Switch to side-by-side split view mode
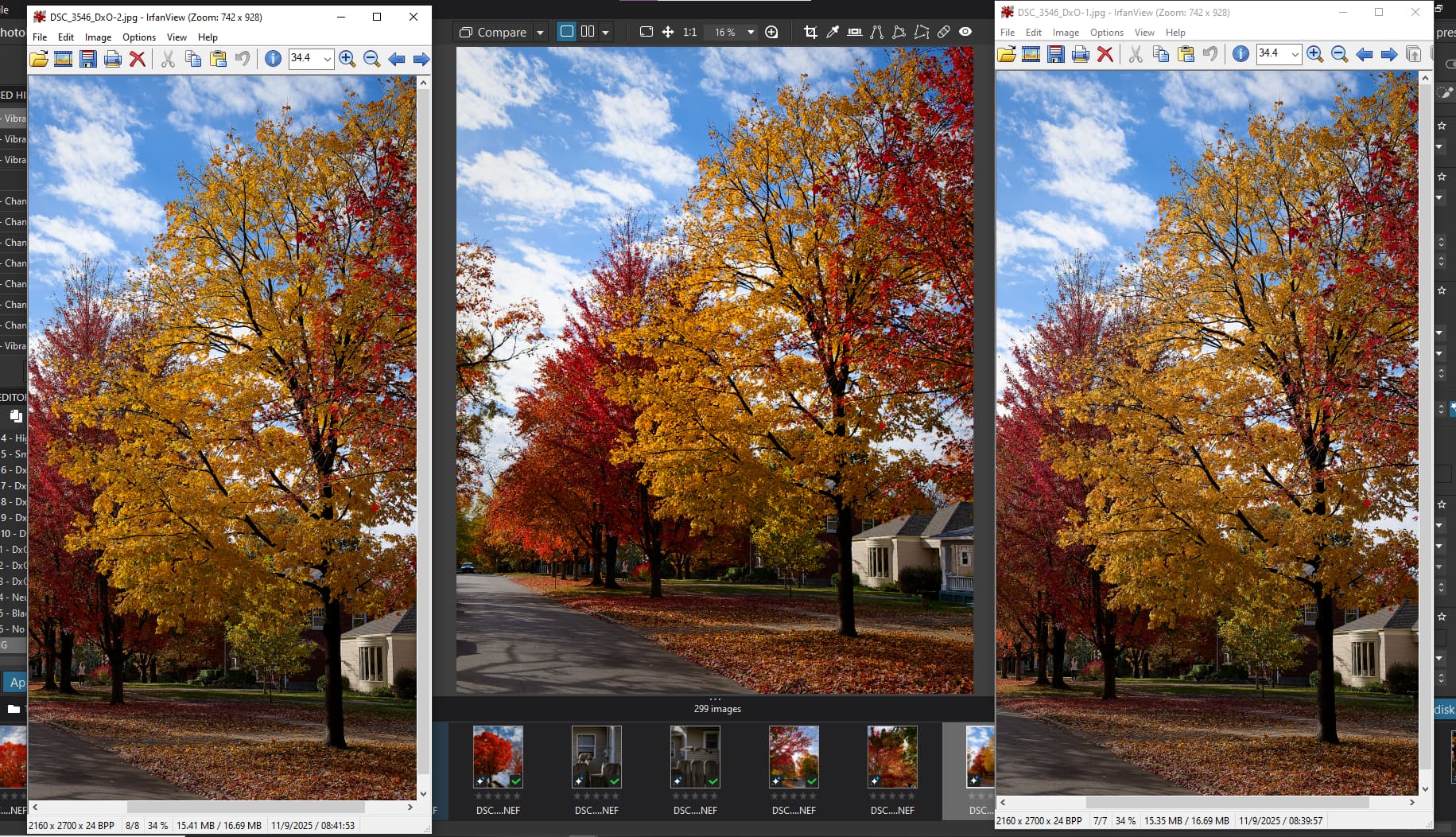The width and height of the screenshot is (1456, 837). coord(588,32)
